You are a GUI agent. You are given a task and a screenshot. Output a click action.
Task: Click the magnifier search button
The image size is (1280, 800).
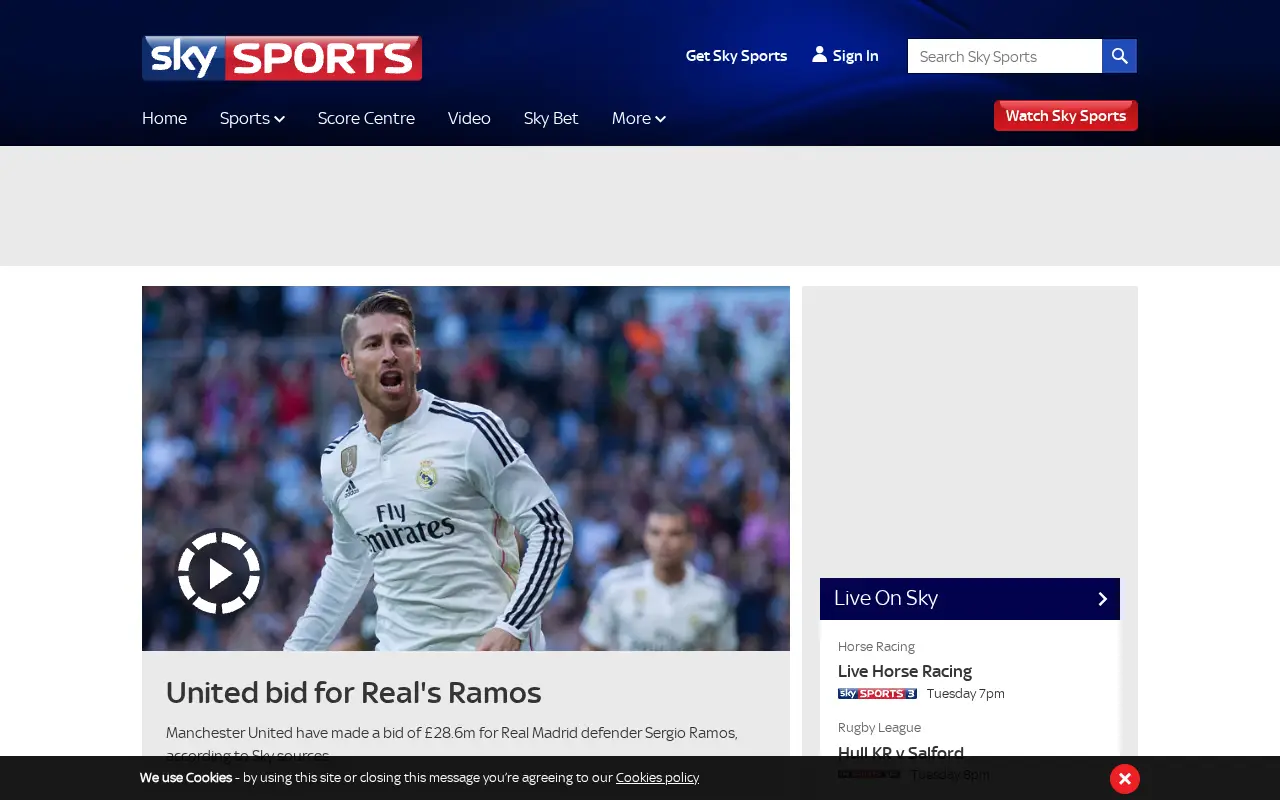point(1119,56)
